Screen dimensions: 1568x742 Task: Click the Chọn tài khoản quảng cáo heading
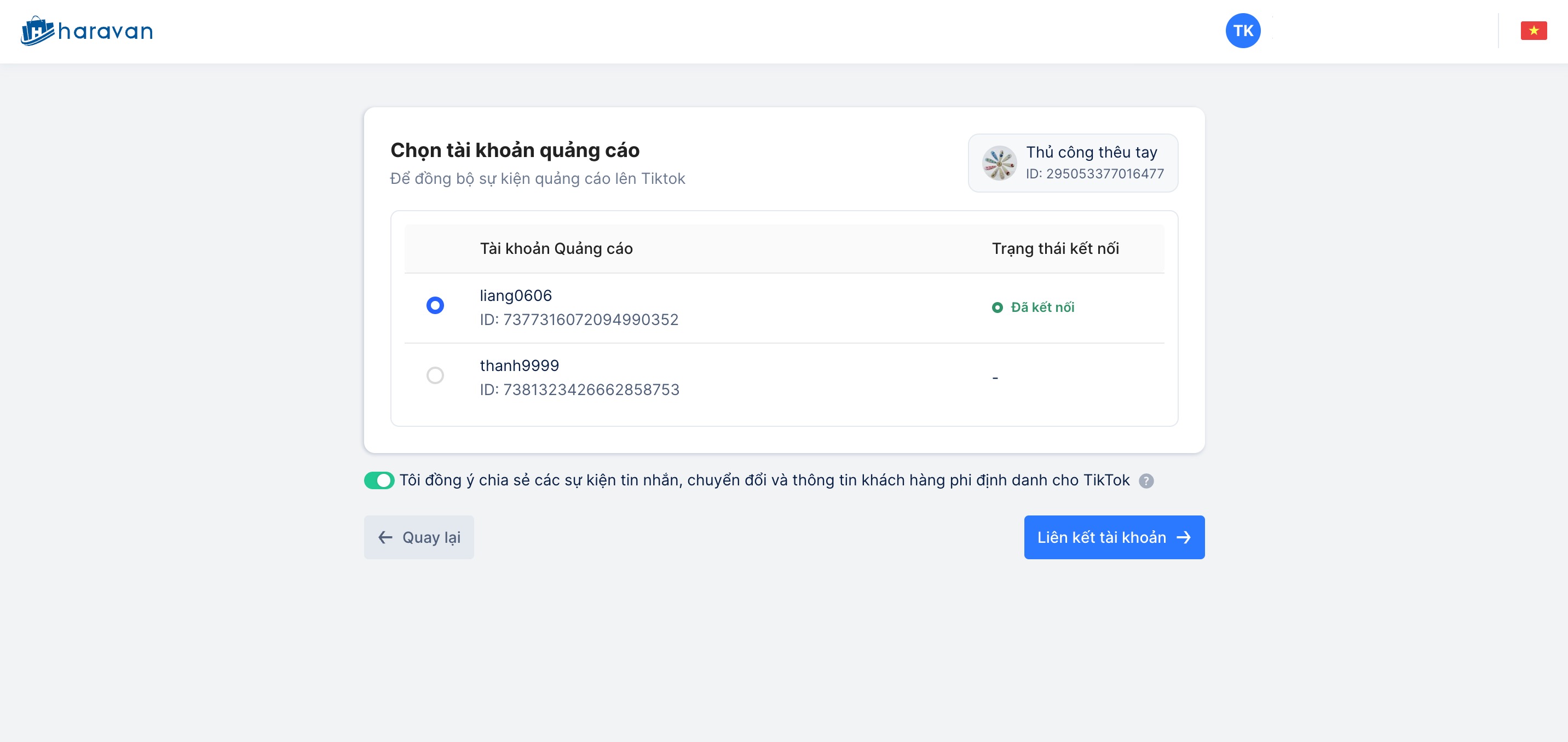[x=514, y=150]
